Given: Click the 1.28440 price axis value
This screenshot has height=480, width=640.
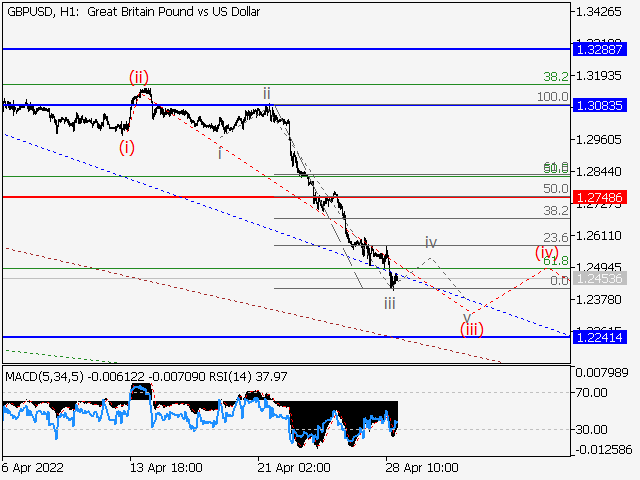Looking at the screenshot, I should coord(598,172).
